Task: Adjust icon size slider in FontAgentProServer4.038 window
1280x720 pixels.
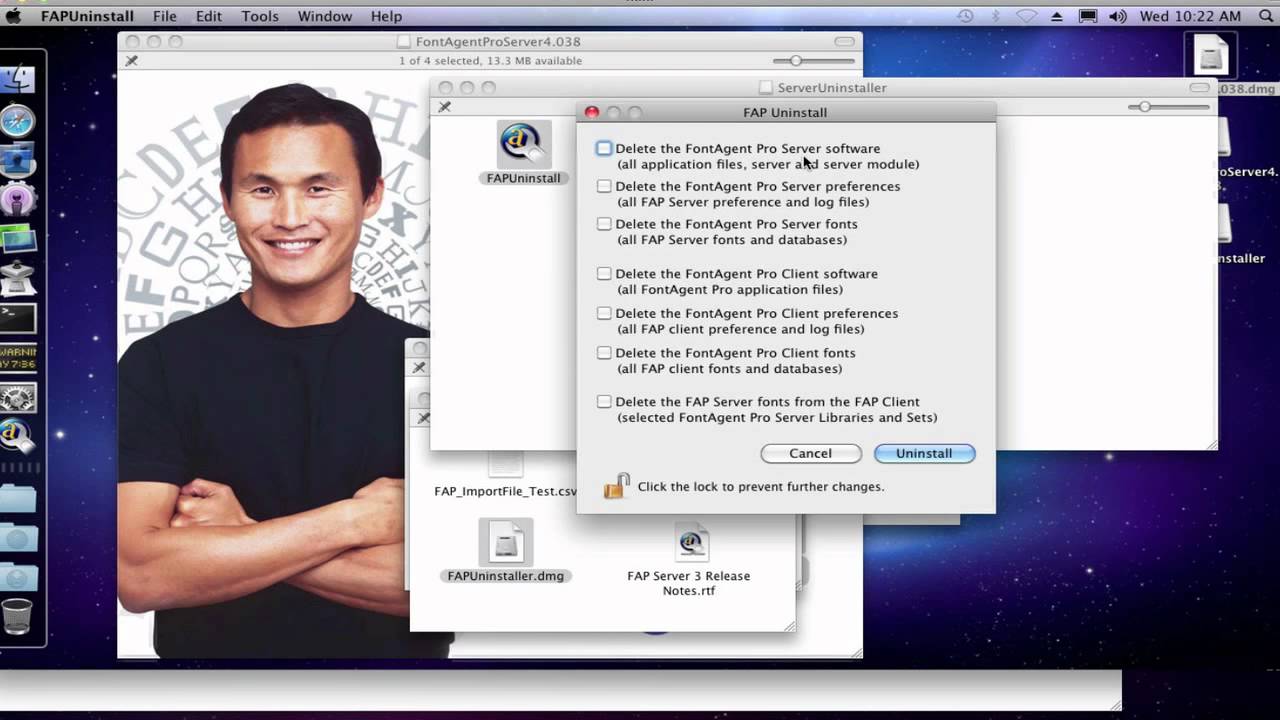Action: tap(794, 61)
